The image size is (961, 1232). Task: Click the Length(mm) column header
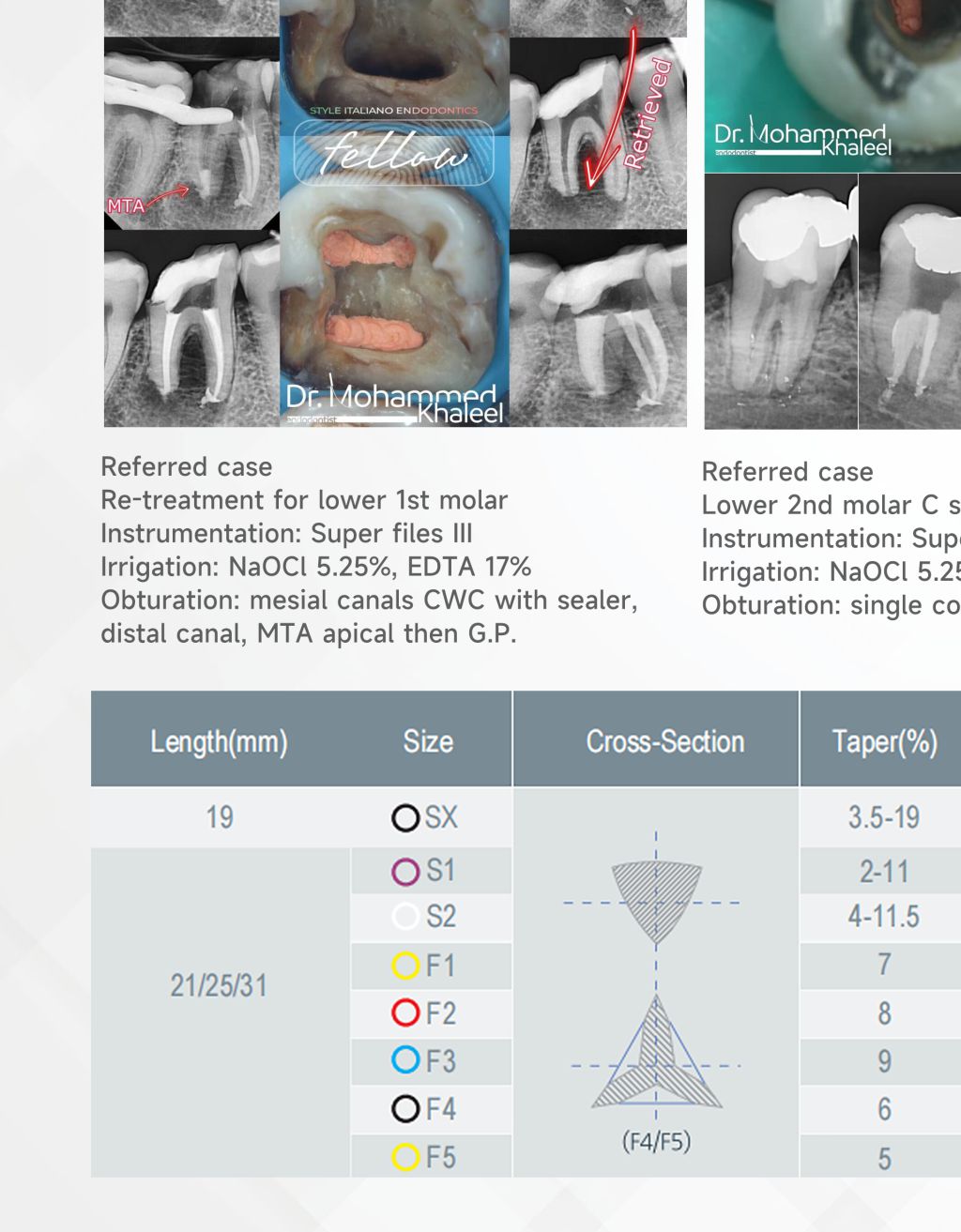(219, 741)
